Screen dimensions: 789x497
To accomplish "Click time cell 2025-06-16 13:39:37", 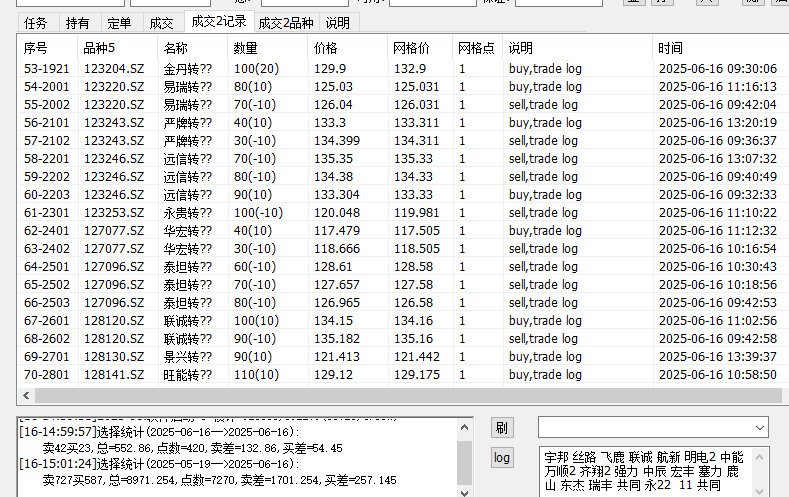I will coord(718,357).
